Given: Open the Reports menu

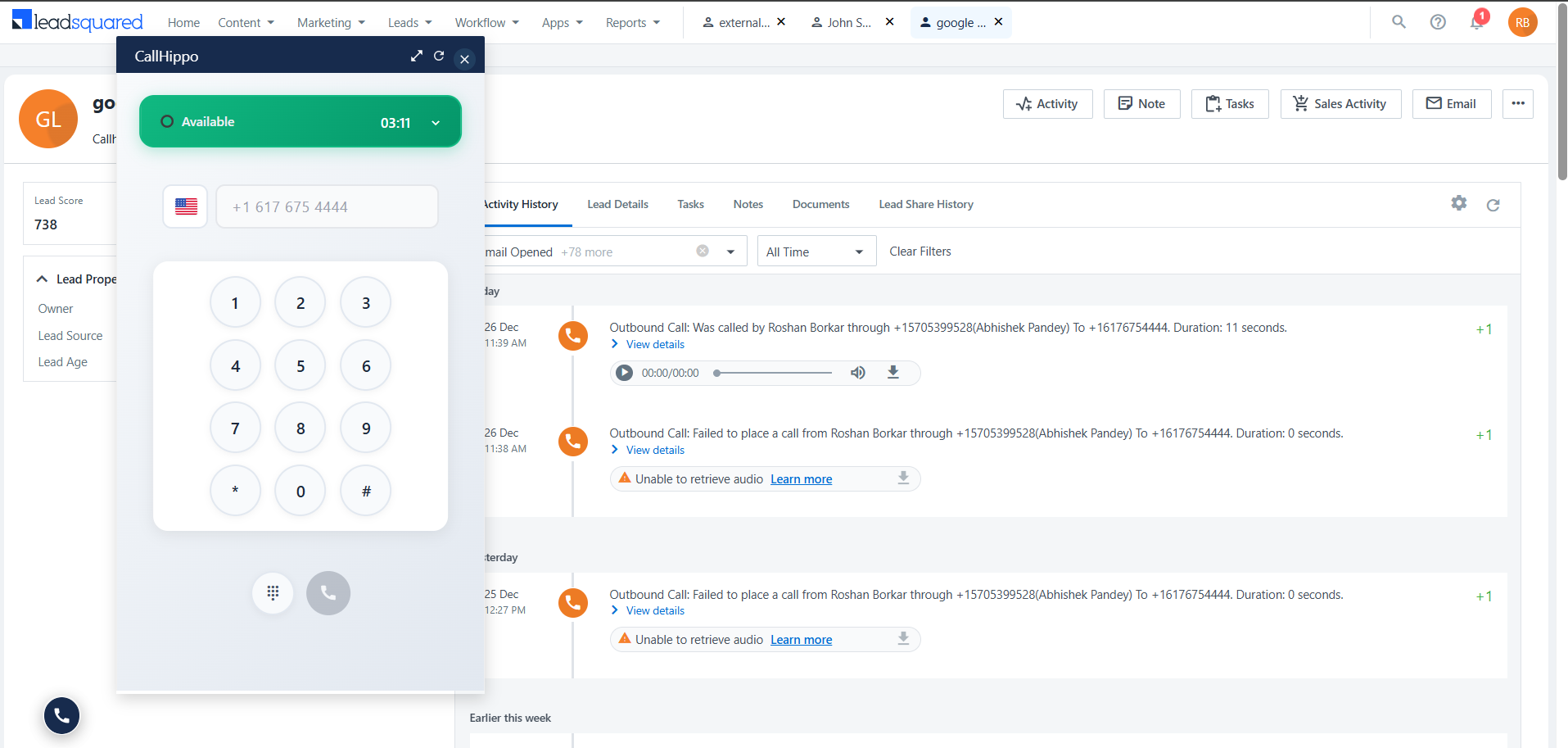Looking at the screenshot, I should [633, 23].
